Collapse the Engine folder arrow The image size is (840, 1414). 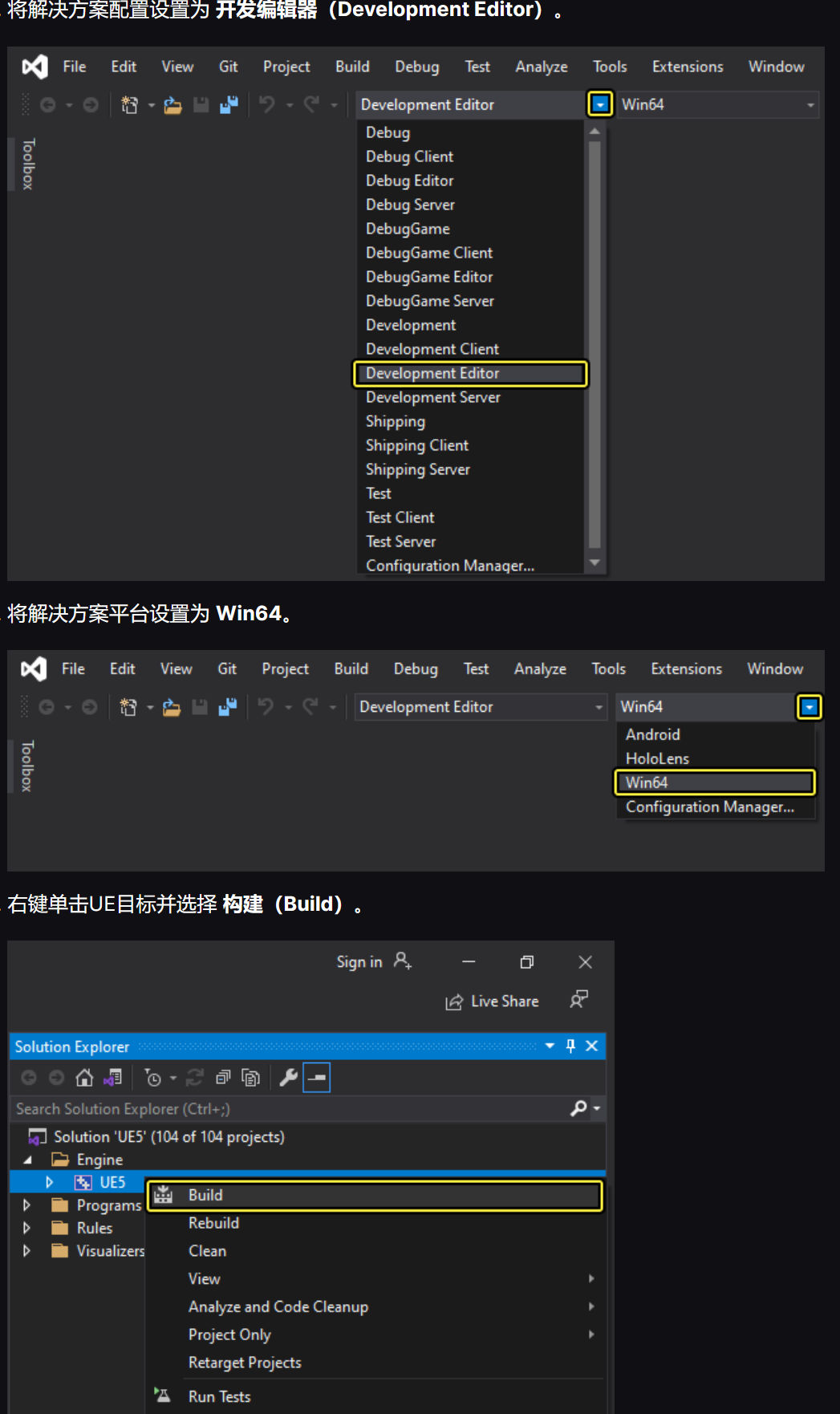(28, 1160)
